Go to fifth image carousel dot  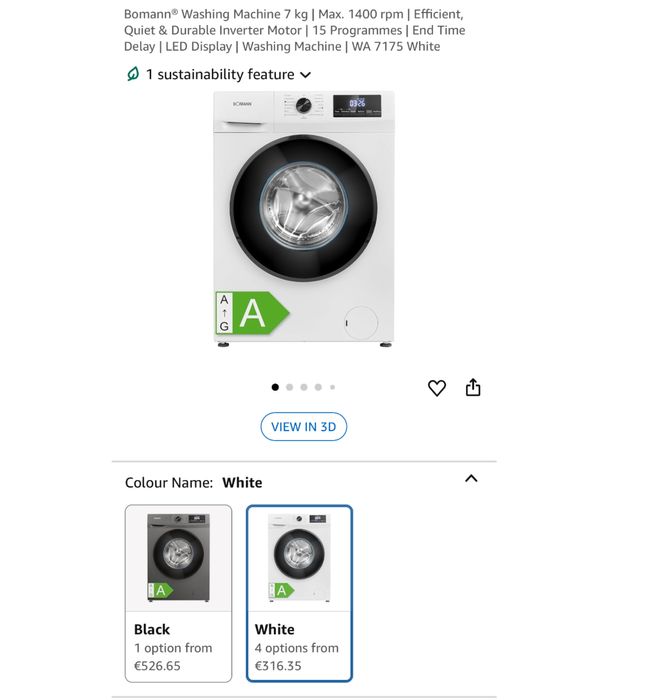click(x=332, y=387)
